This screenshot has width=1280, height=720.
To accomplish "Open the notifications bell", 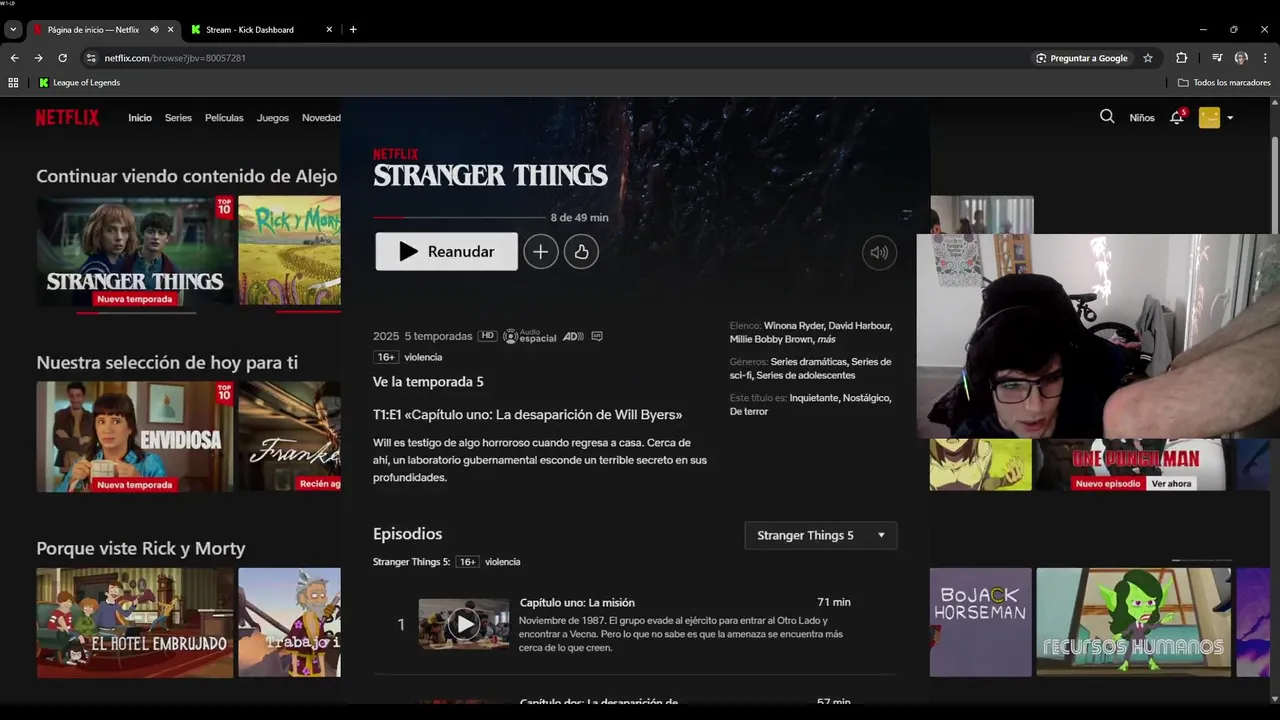I will pyautogui.click(x=1177, y=117).
